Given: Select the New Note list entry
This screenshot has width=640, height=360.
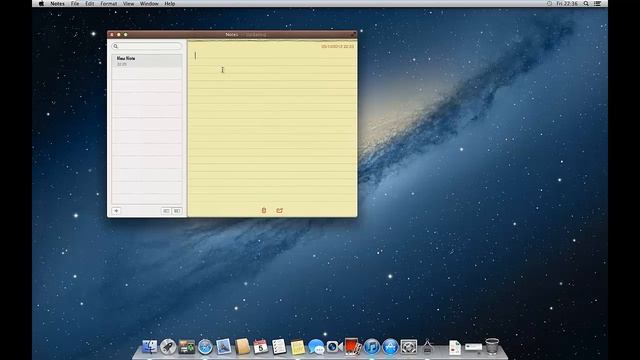Looking at the screenshot, I should pos(147,61).
